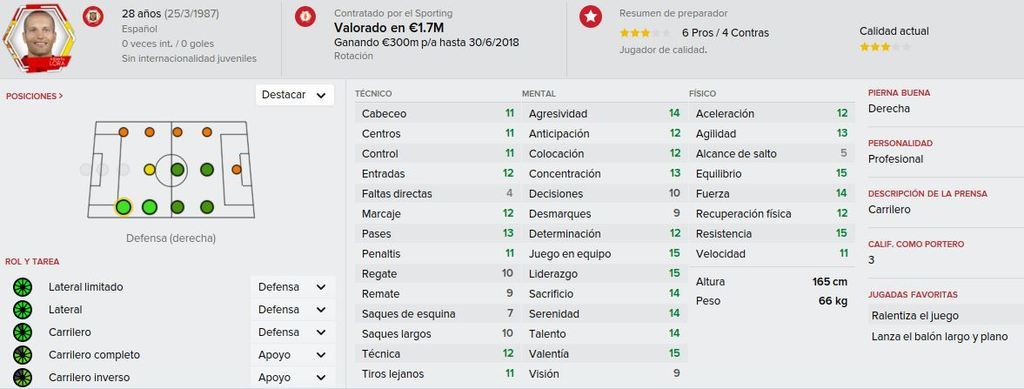Screen dimensions: 1024x389
Task: Select the Lateral limitado role icon
Action: [x=23, y=287]
